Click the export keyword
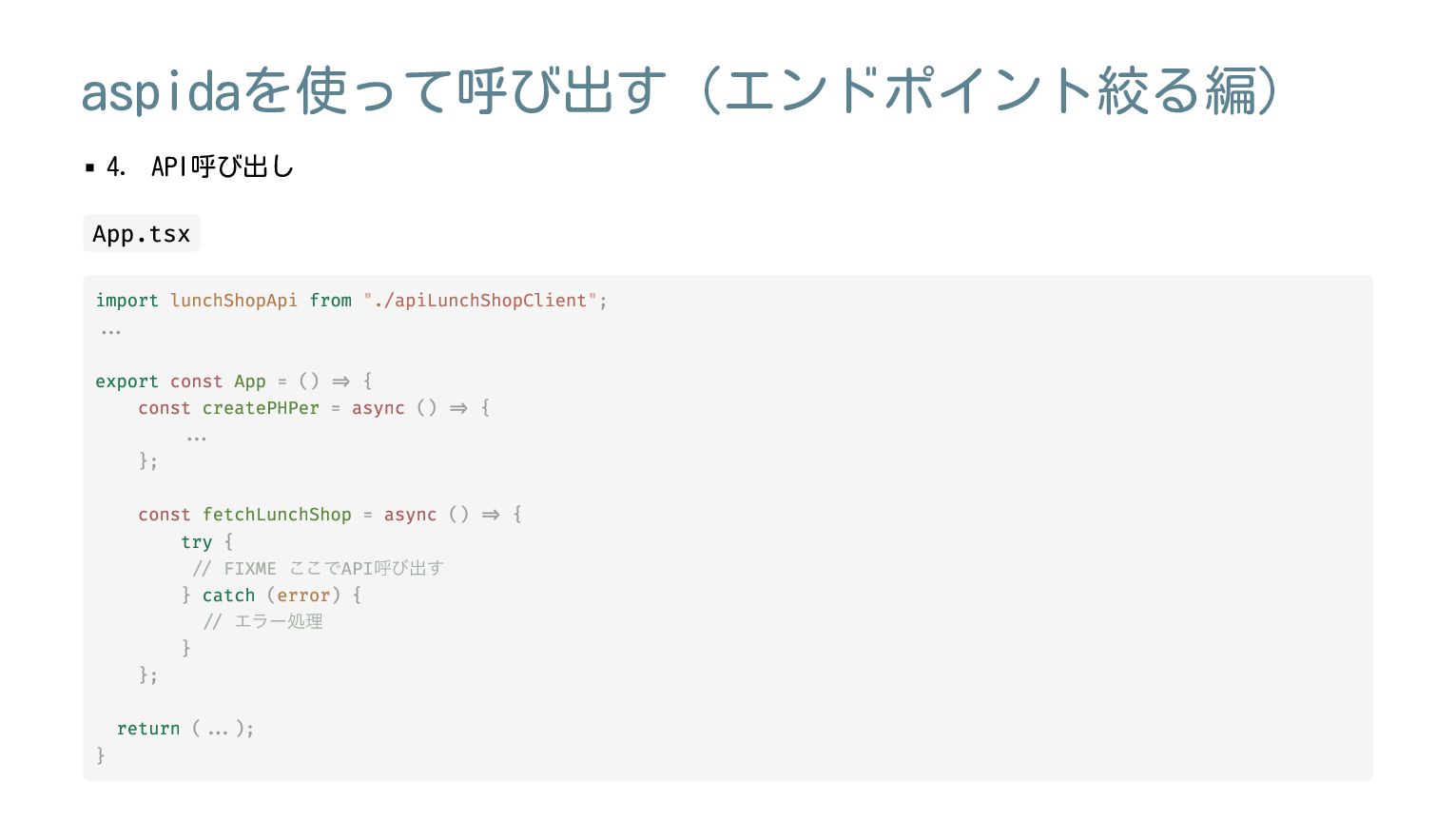Screen dimensions: 1456x821 click(x=126, y=381)
